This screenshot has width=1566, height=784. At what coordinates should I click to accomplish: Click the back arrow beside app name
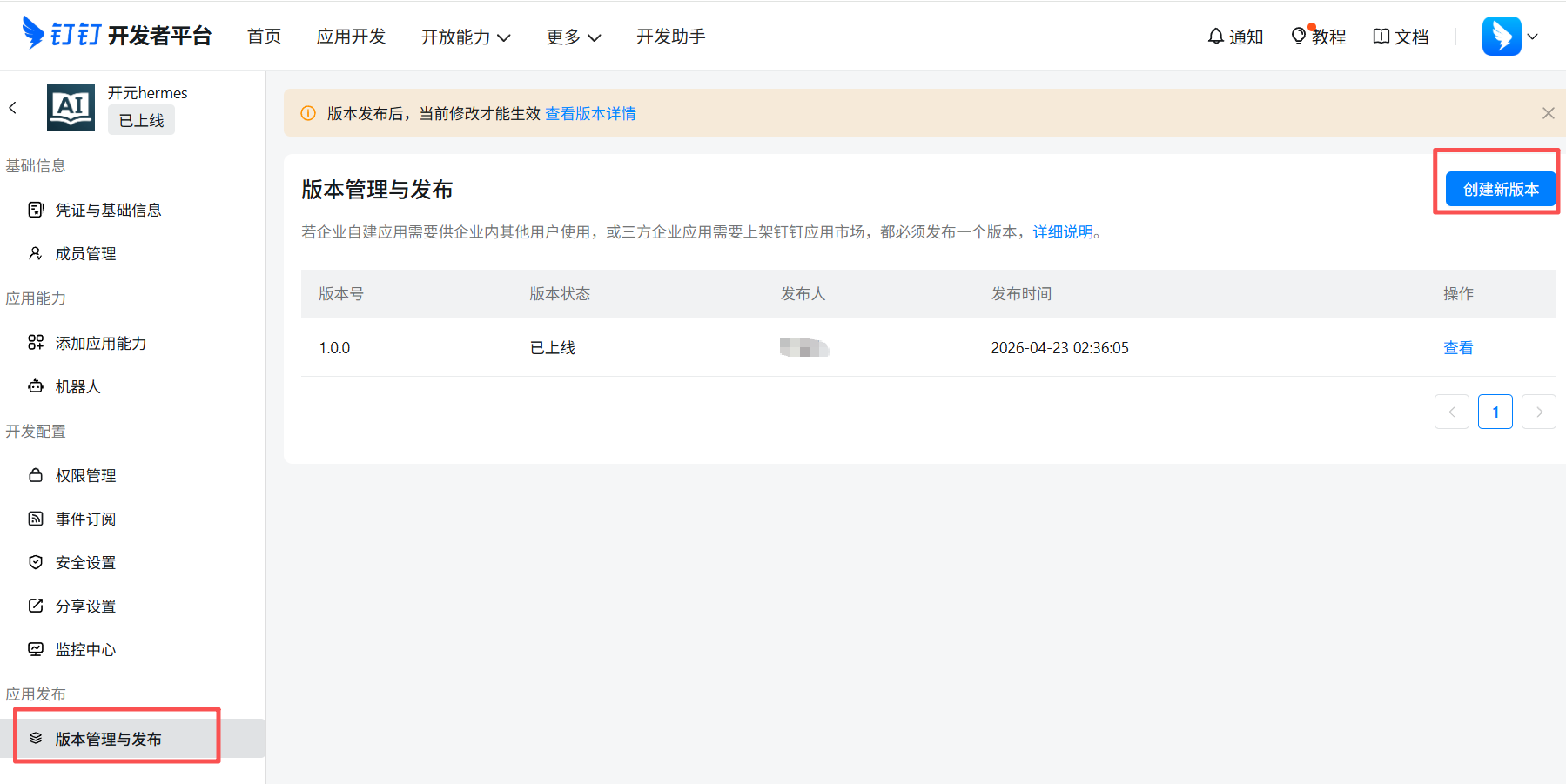point(12,108)
